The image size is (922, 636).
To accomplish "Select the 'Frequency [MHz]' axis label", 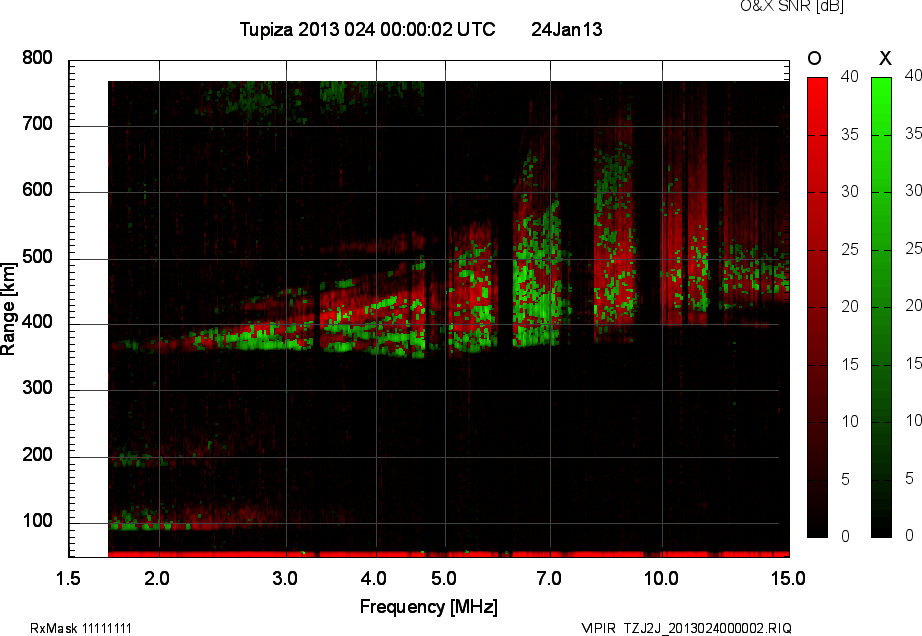I will (x=429, y=607).
